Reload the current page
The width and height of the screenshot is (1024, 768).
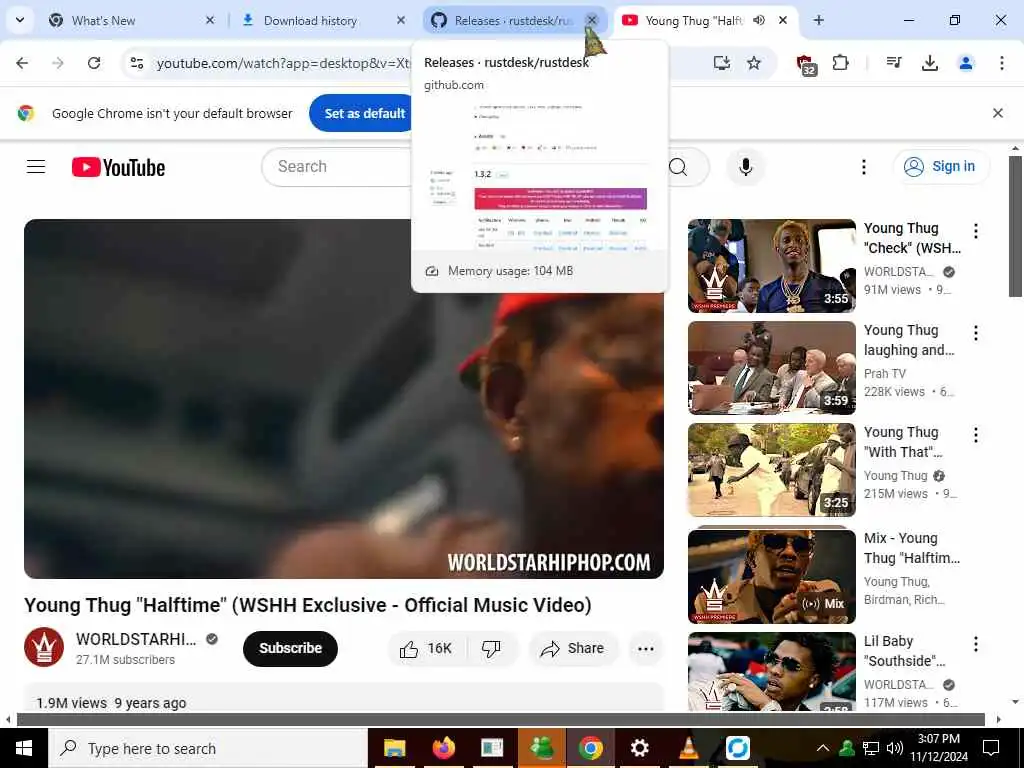pyautogui.click(x=94, y=63)
